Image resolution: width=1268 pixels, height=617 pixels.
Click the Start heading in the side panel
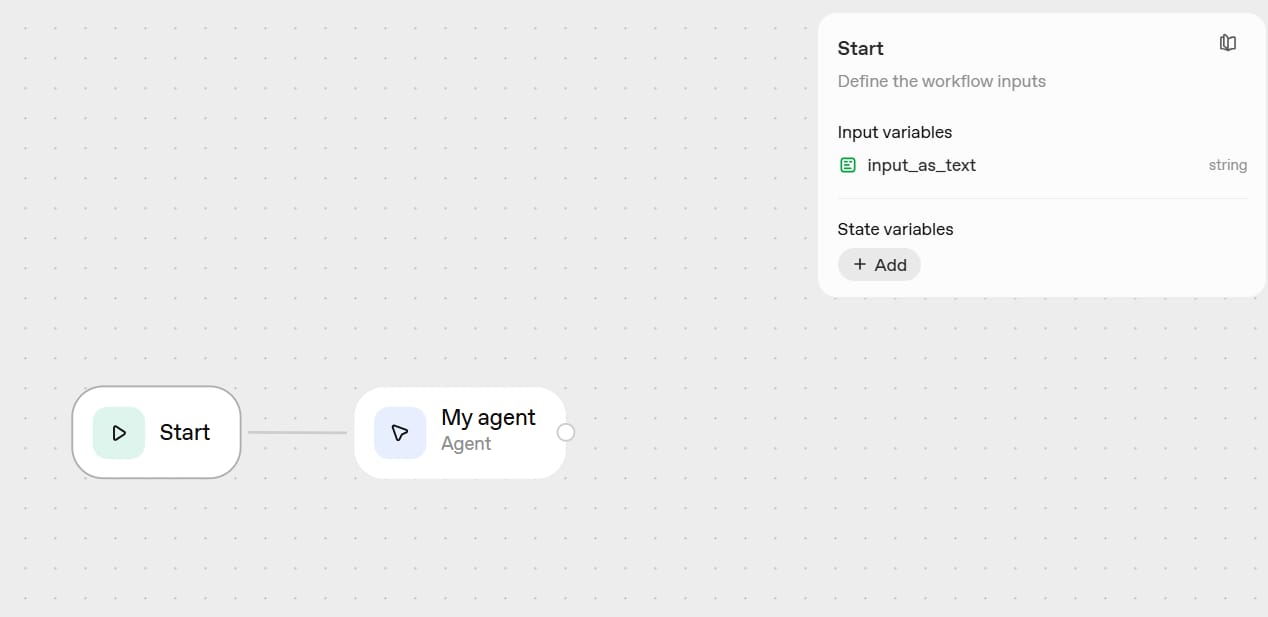[860, 48]
